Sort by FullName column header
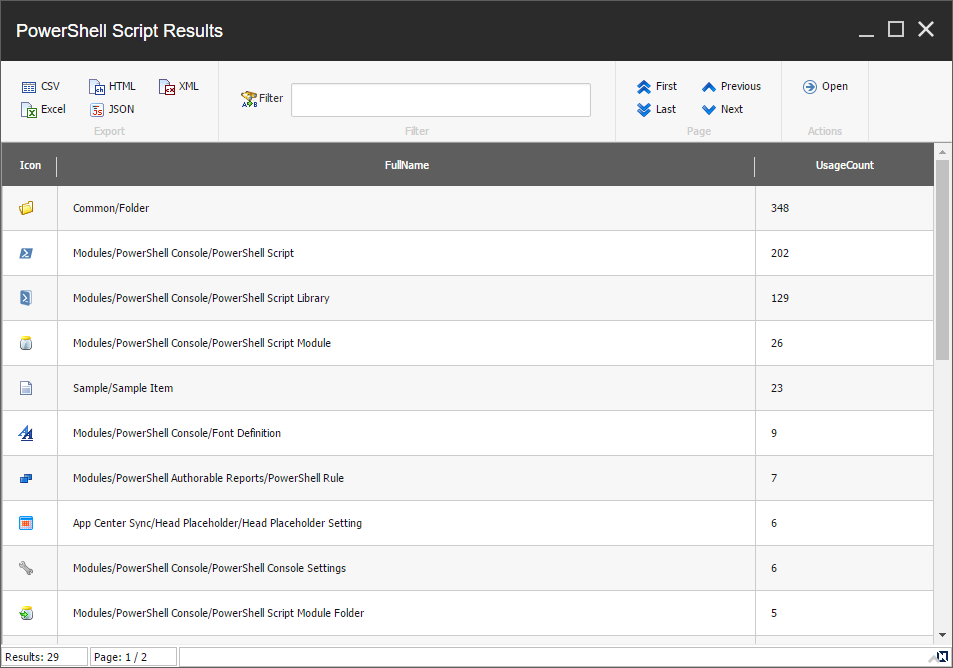This screenshot has width=953, height=668. [407, 165]
